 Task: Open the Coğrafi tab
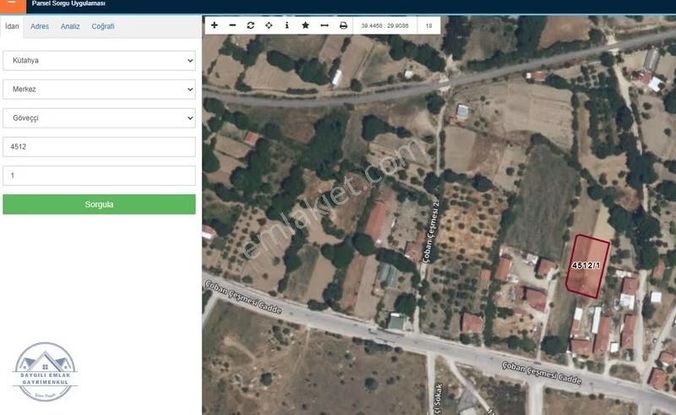tap(103, 26)
